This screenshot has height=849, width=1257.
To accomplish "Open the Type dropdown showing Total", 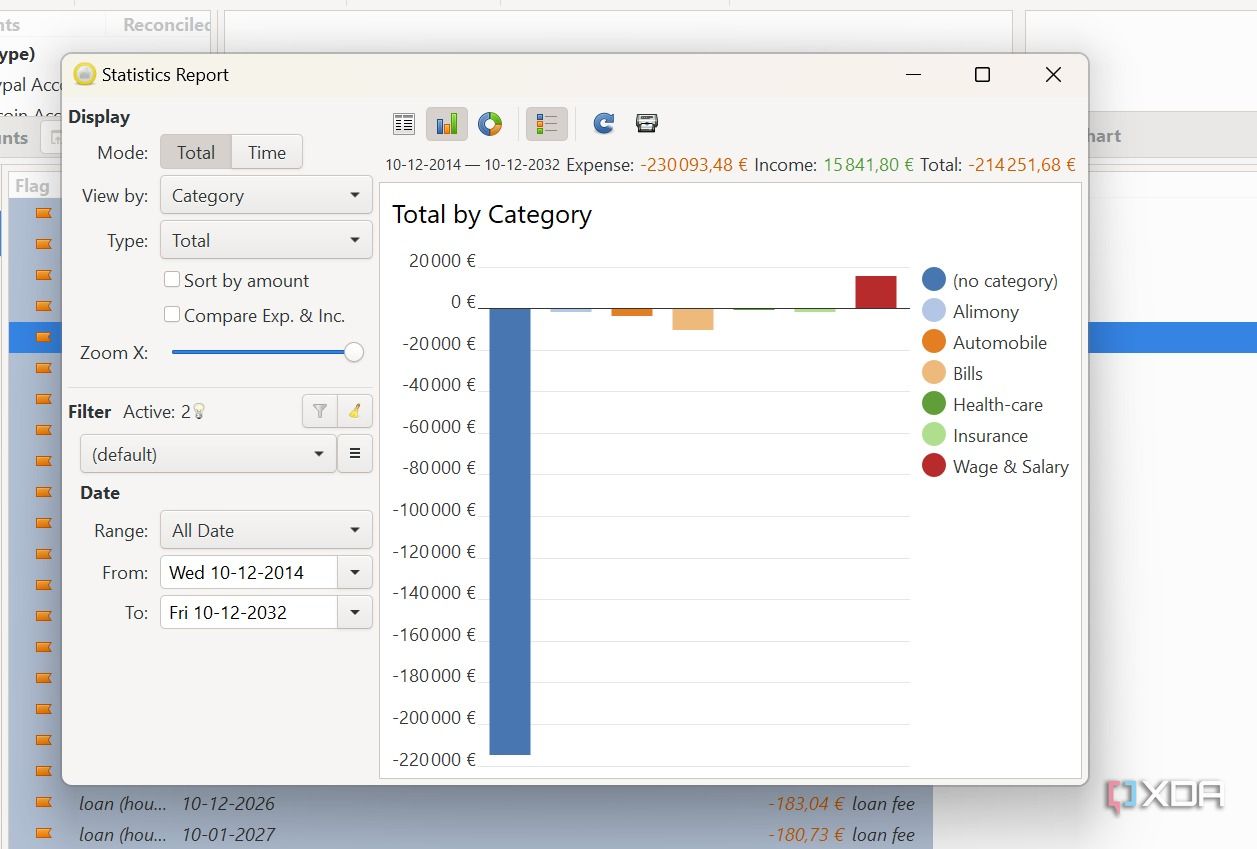I will click(x=266, y=241).
